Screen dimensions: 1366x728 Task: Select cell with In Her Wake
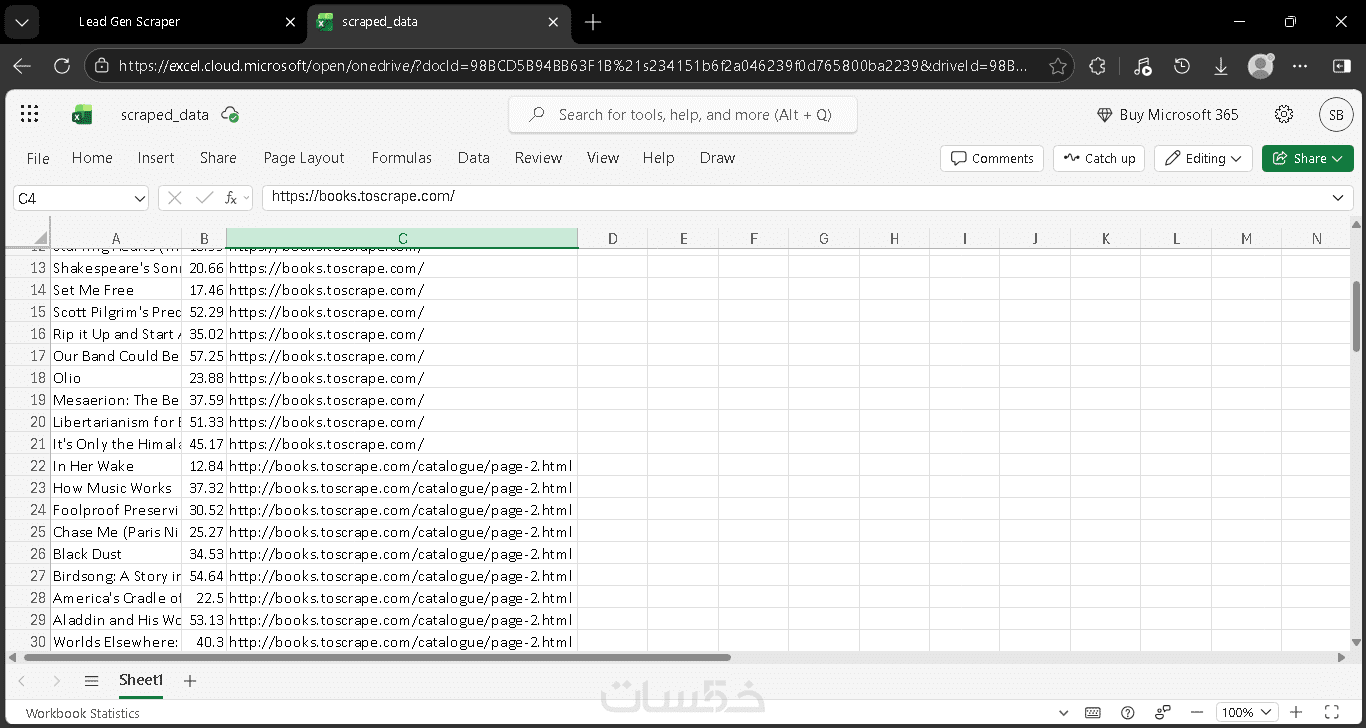point(116,466)
